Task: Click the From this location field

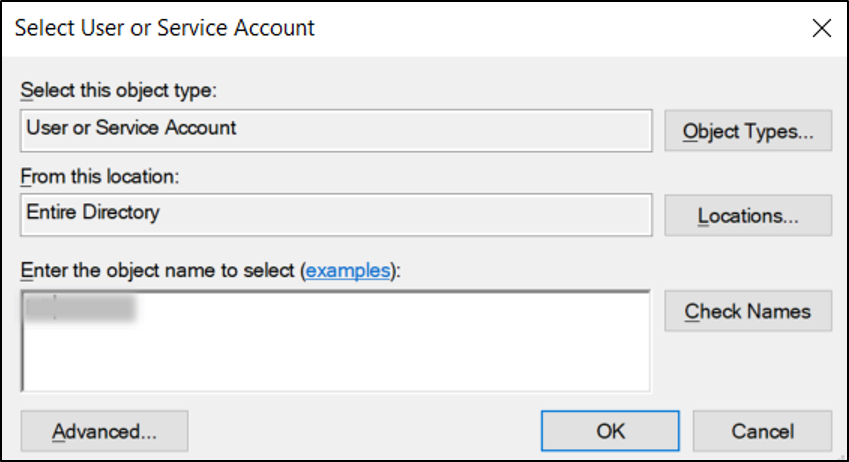Action: pyautogui.click(x=400, y=213)
